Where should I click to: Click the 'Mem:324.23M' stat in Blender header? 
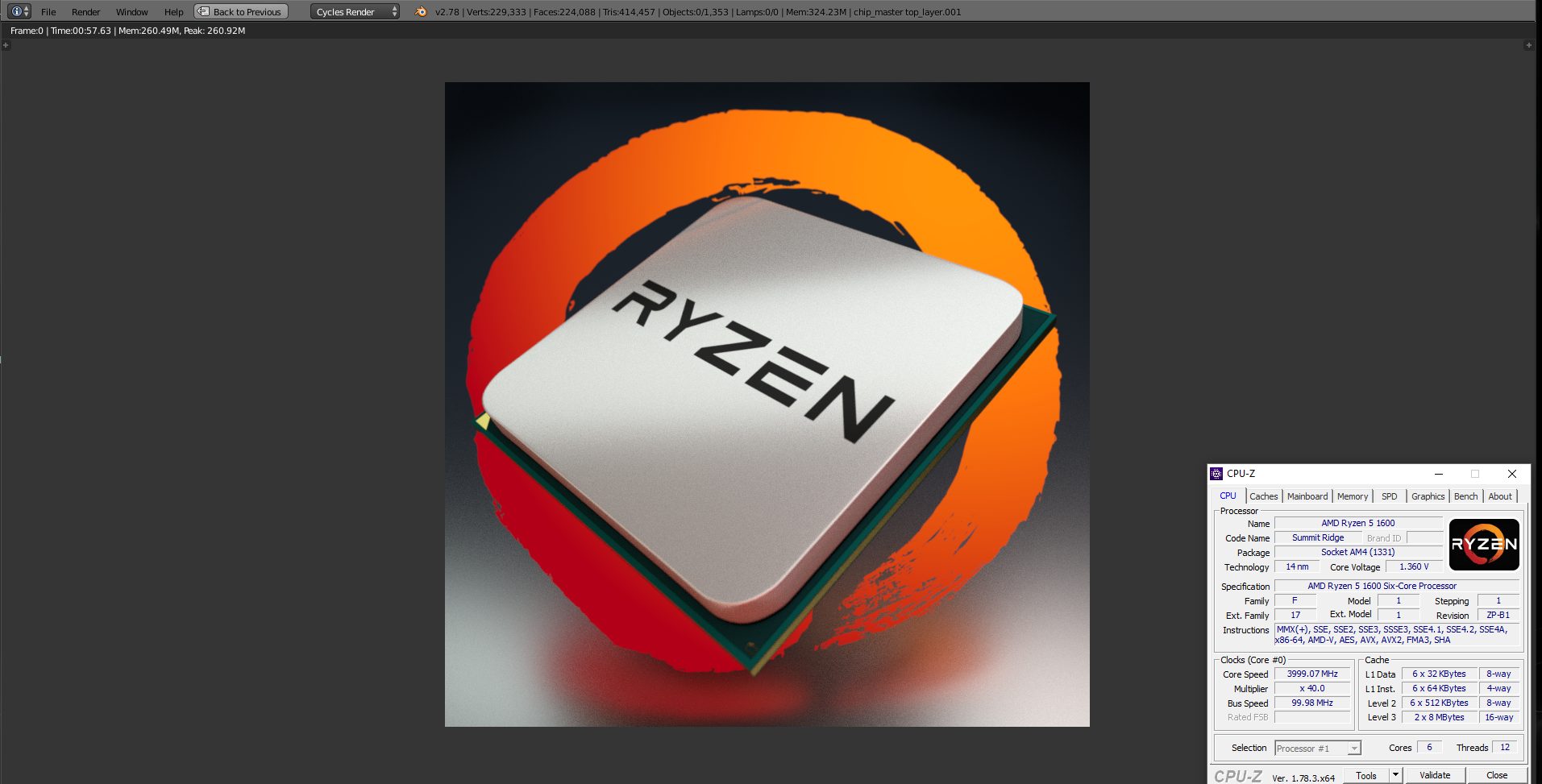pos(817,12)
